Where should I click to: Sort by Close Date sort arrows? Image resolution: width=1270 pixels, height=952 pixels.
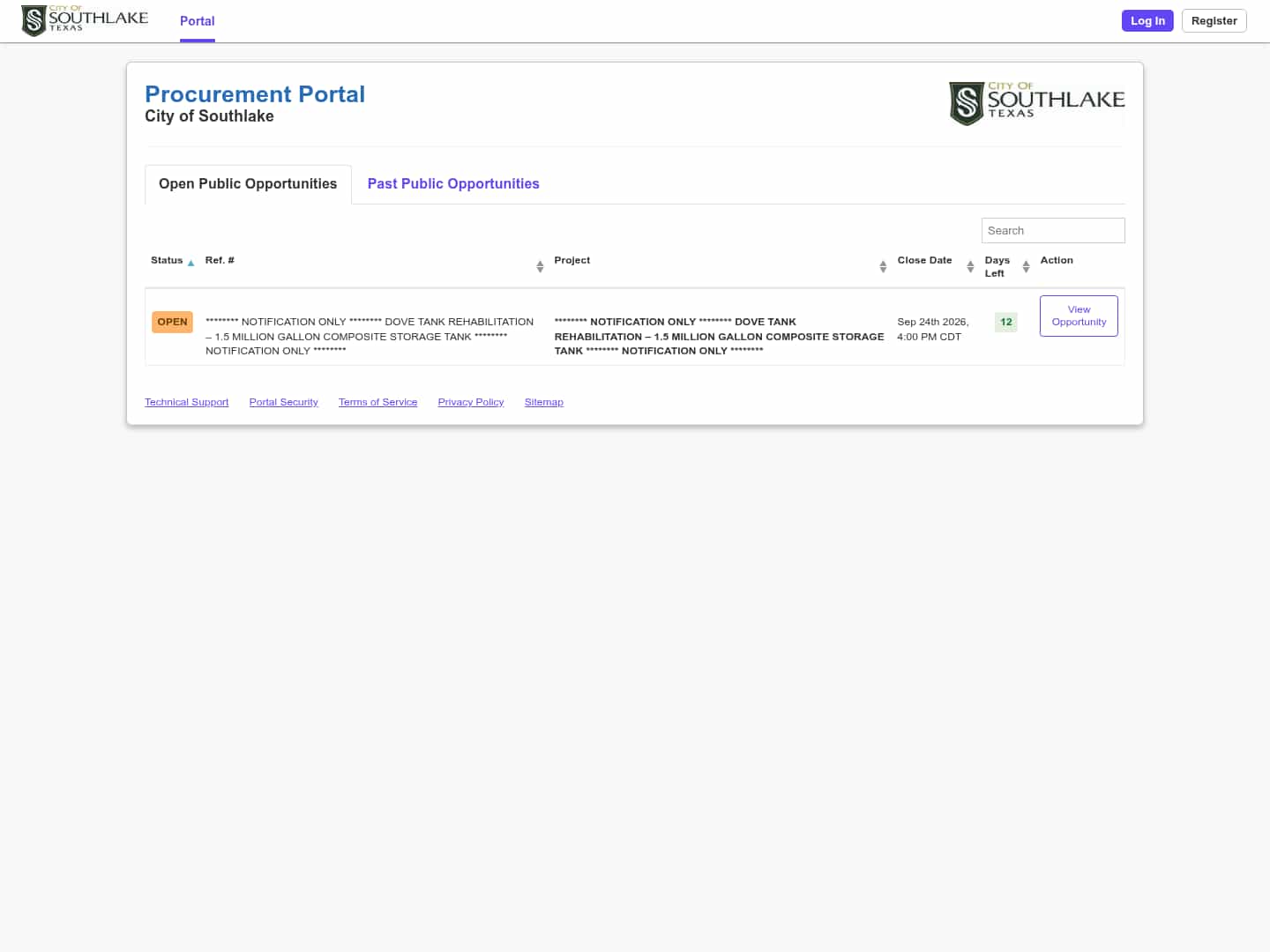click(x=970, y=266)
